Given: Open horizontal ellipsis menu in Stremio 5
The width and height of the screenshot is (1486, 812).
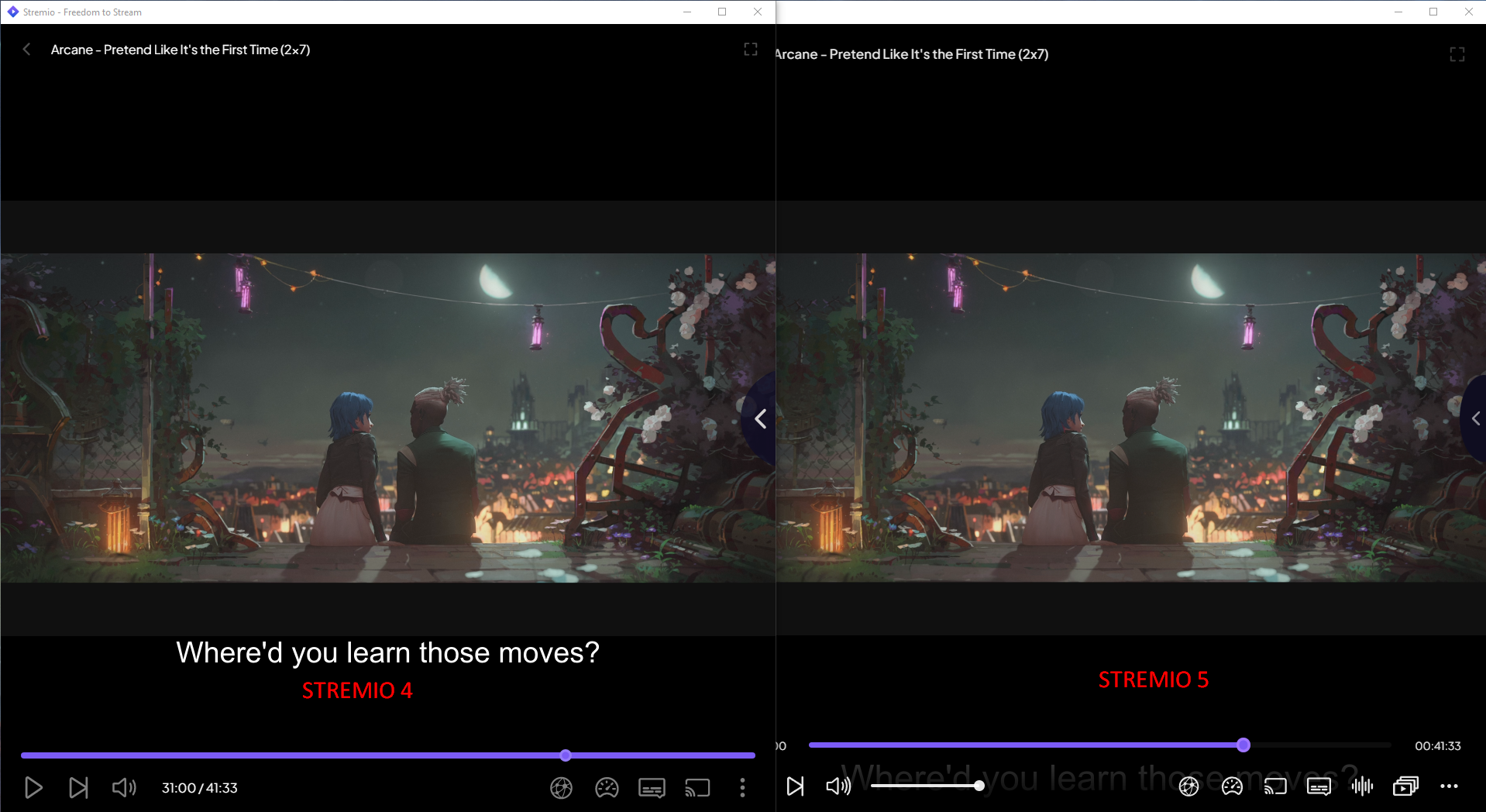Looking at the screenshot, I should (1449, 786).
